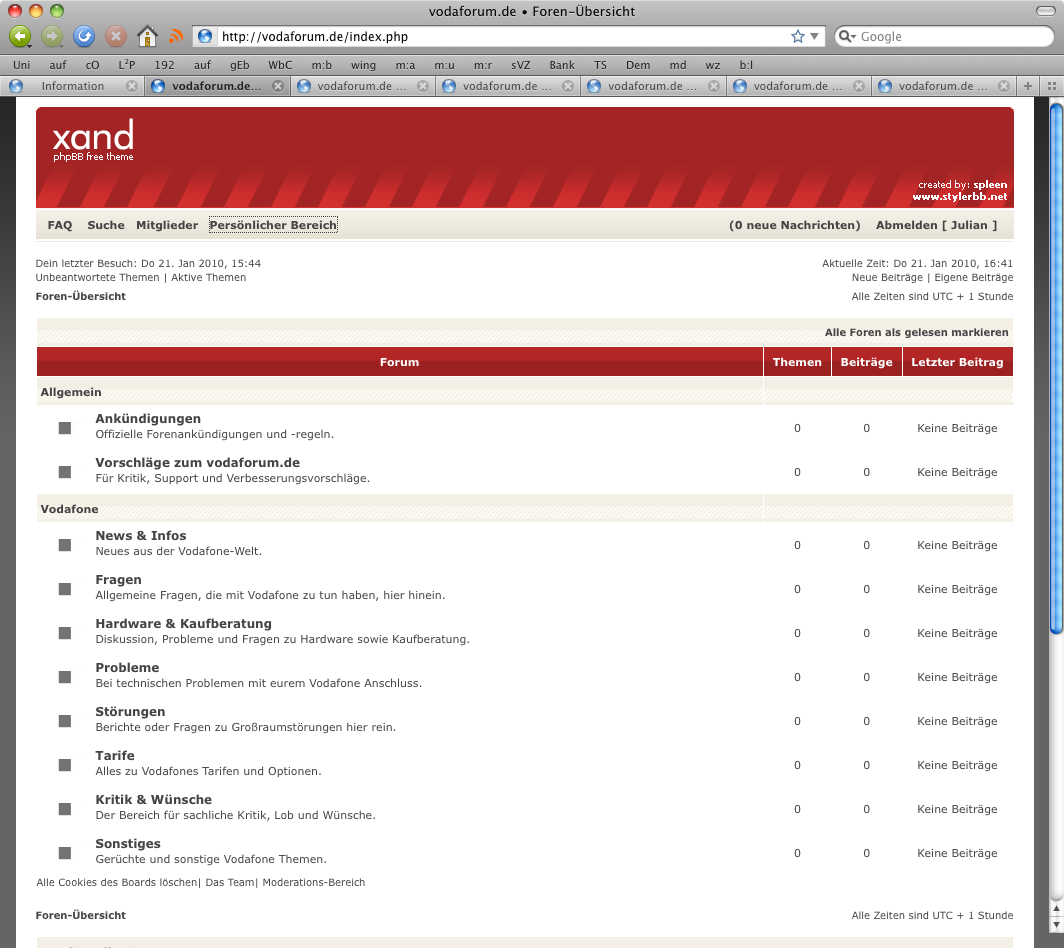Close the Information tab
Image resolution: width=1064 pixels, height=948 pixels.
(131, 86)
